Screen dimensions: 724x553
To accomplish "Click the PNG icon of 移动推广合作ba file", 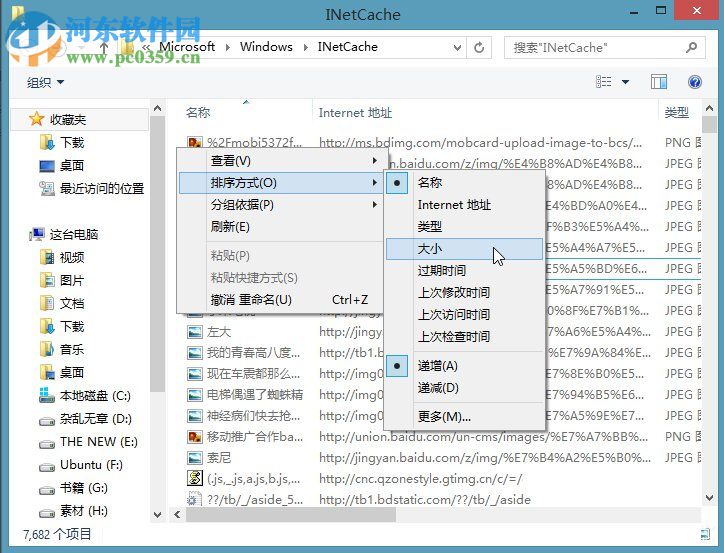I will pyautogui.click(x=195, y=436).
